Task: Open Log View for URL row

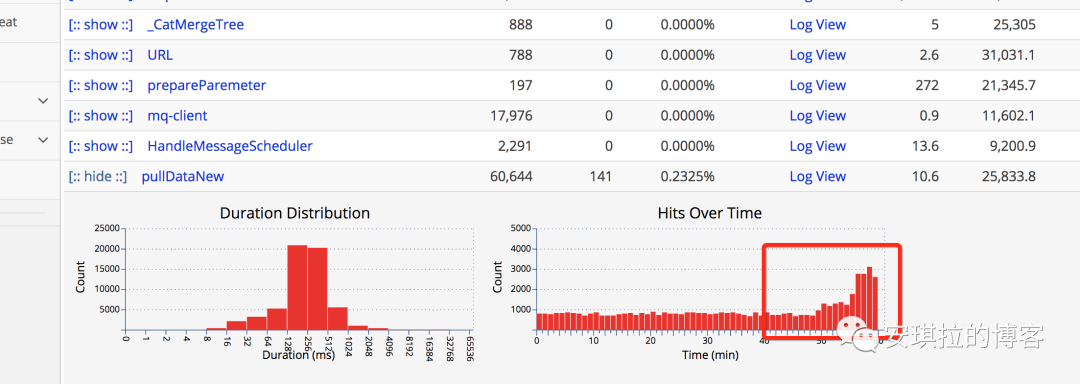Action: tap(818, 55)
